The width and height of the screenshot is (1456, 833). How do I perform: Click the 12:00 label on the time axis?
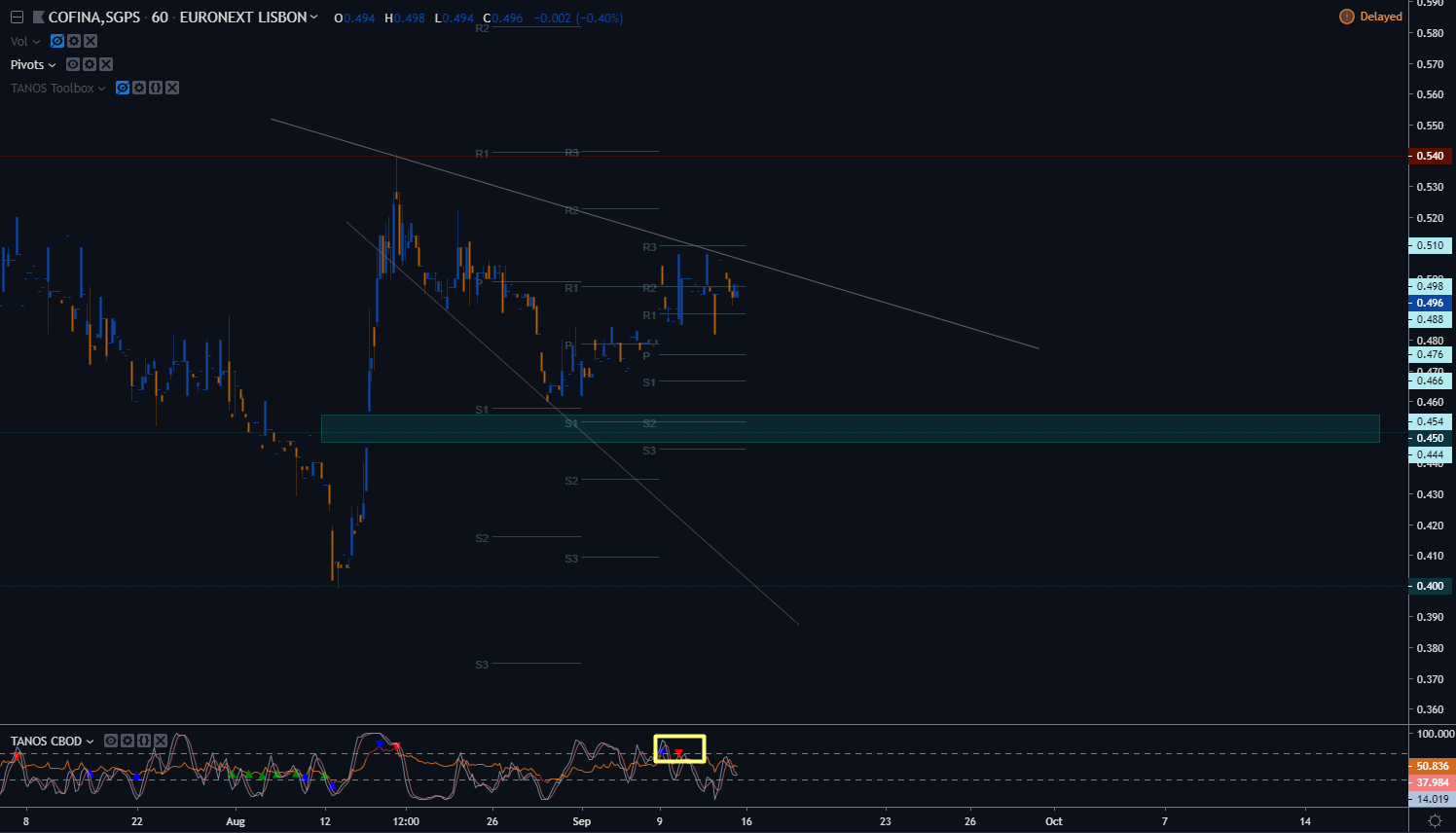(x=406, y=821)
